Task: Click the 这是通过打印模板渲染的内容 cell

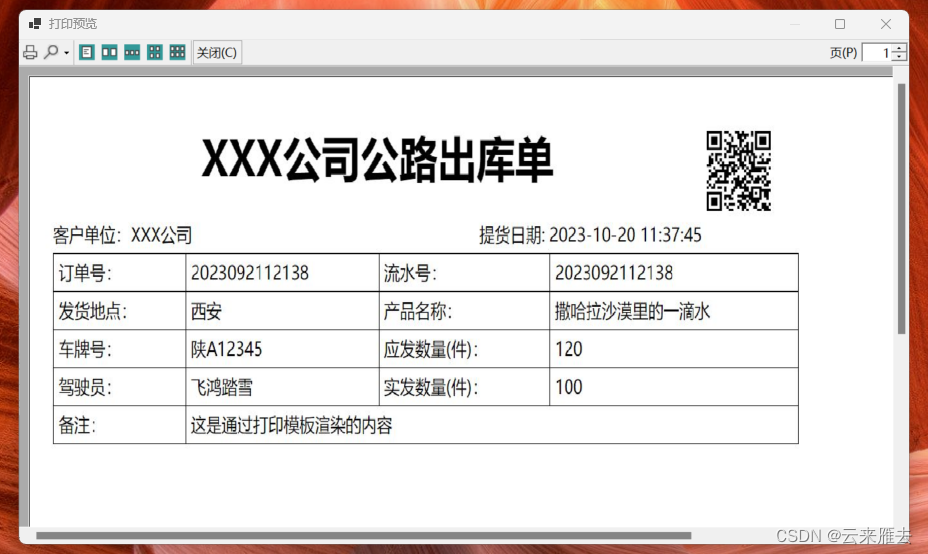Action: tap(492, 424)
